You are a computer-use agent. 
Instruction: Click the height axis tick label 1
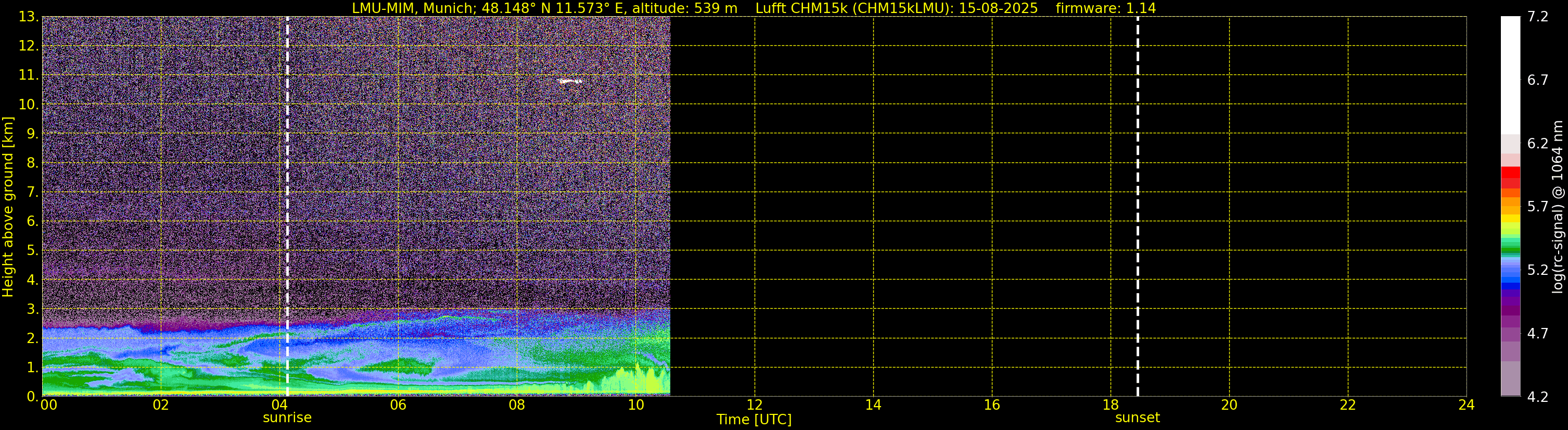point(32,367)
